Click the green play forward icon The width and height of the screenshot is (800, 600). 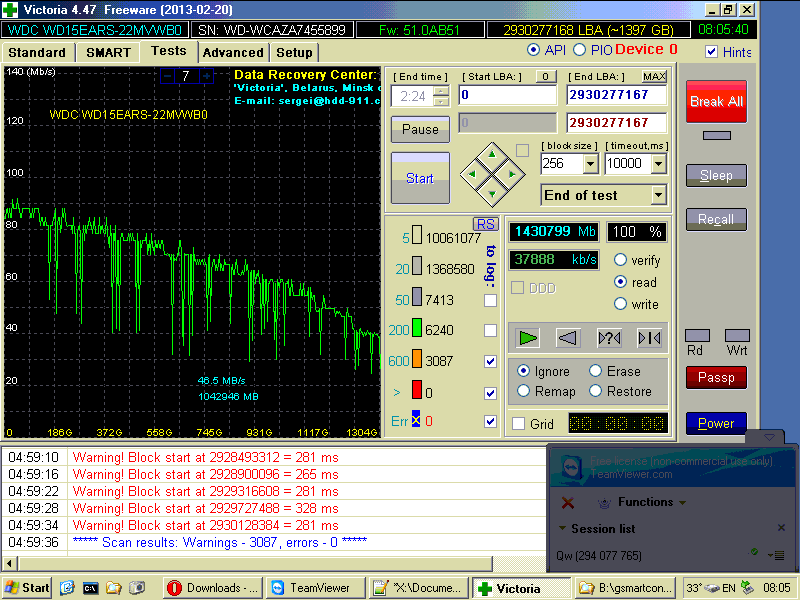click(528, 338)
